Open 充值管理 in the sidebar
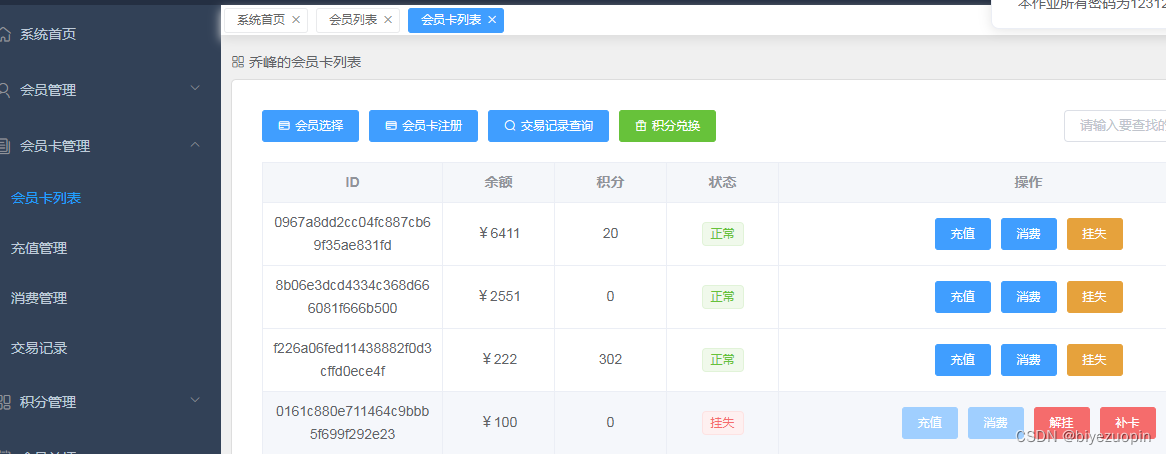Image resolution: width=1166 pixels, height=454 pixels. pyautogui.click(x=39, y=248)
